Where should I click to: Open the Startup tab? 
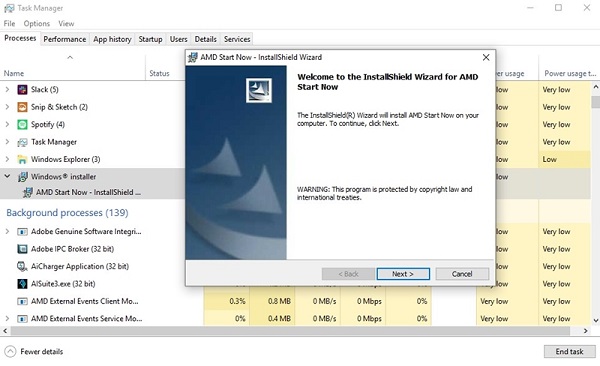[150, 39]
